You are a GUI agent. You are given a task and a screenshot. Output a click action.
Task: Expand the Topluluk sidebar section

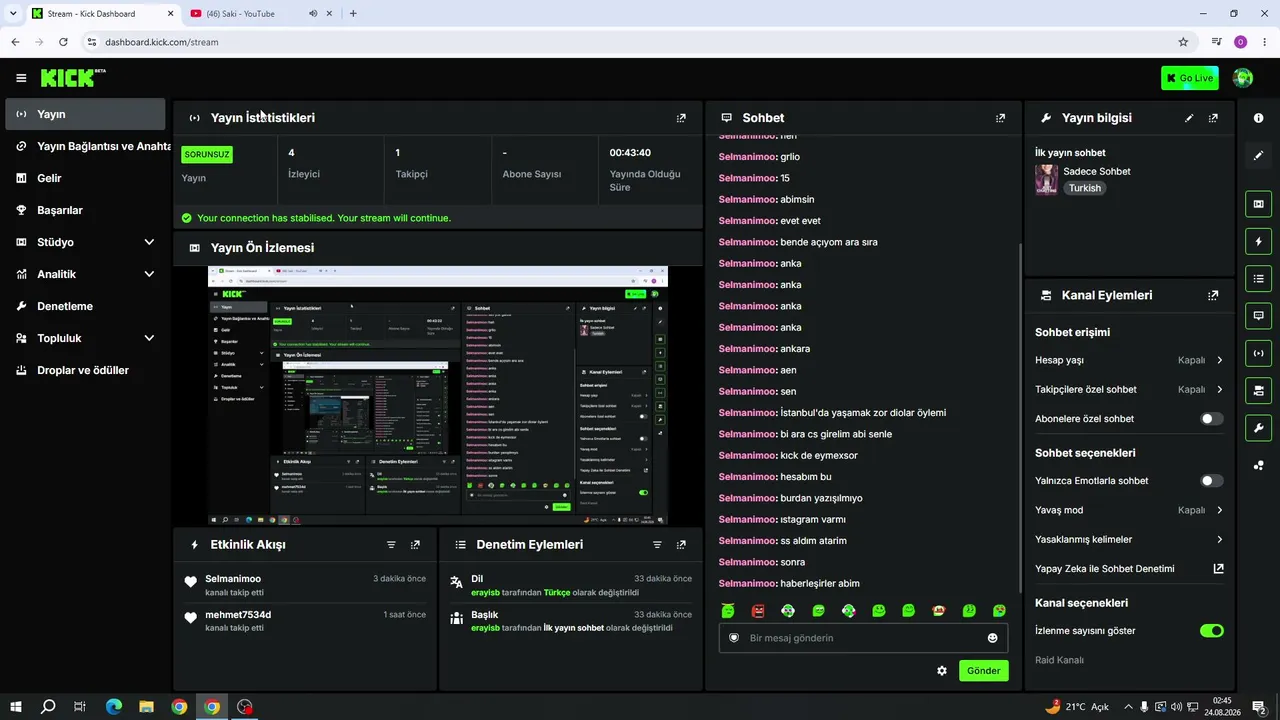(x=149, y=338)
